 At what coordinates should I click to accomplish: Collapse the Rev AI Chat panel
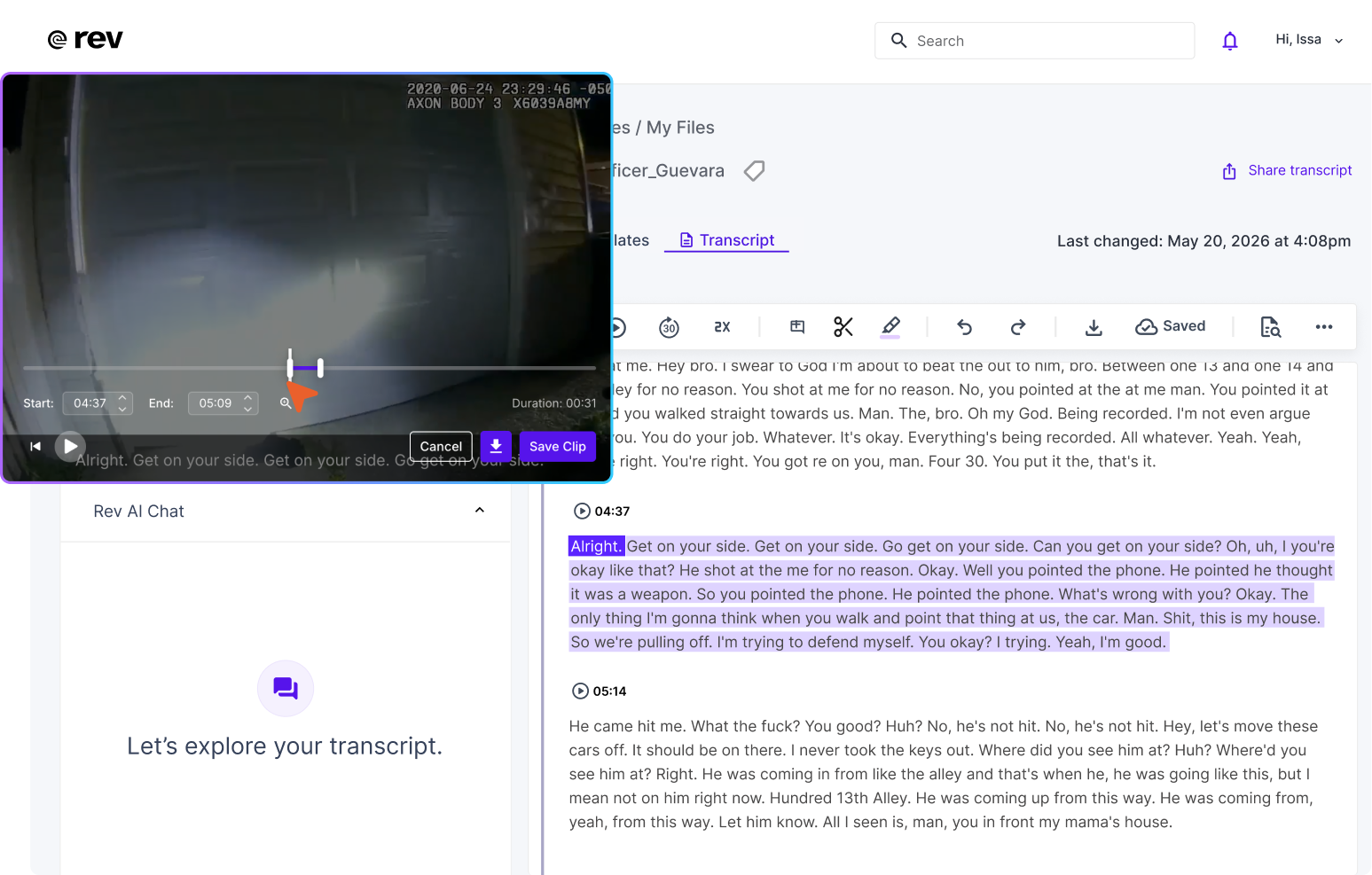[x=480, y=511]
